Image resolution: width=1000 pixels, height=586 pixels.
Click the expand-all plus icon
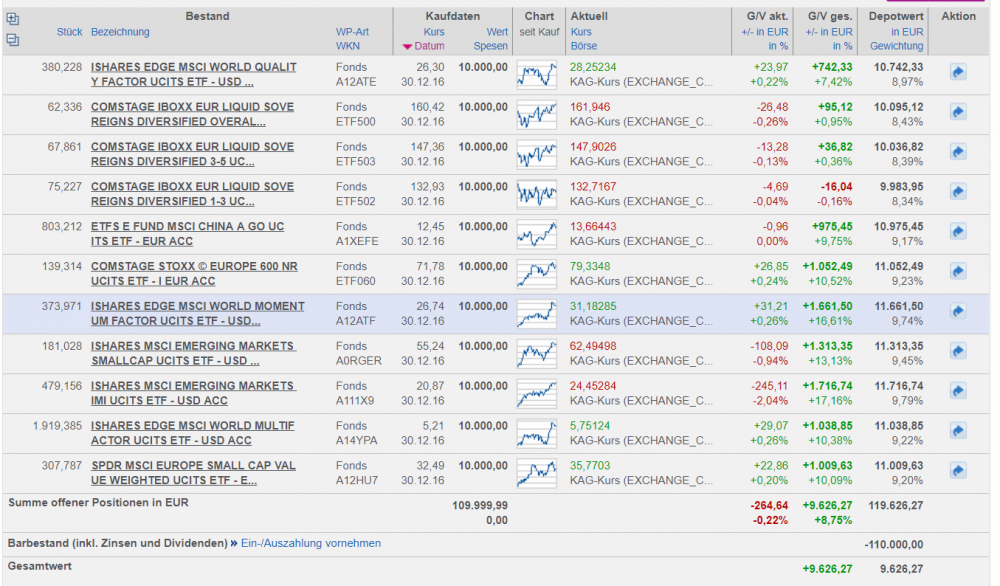pos(12,18)
